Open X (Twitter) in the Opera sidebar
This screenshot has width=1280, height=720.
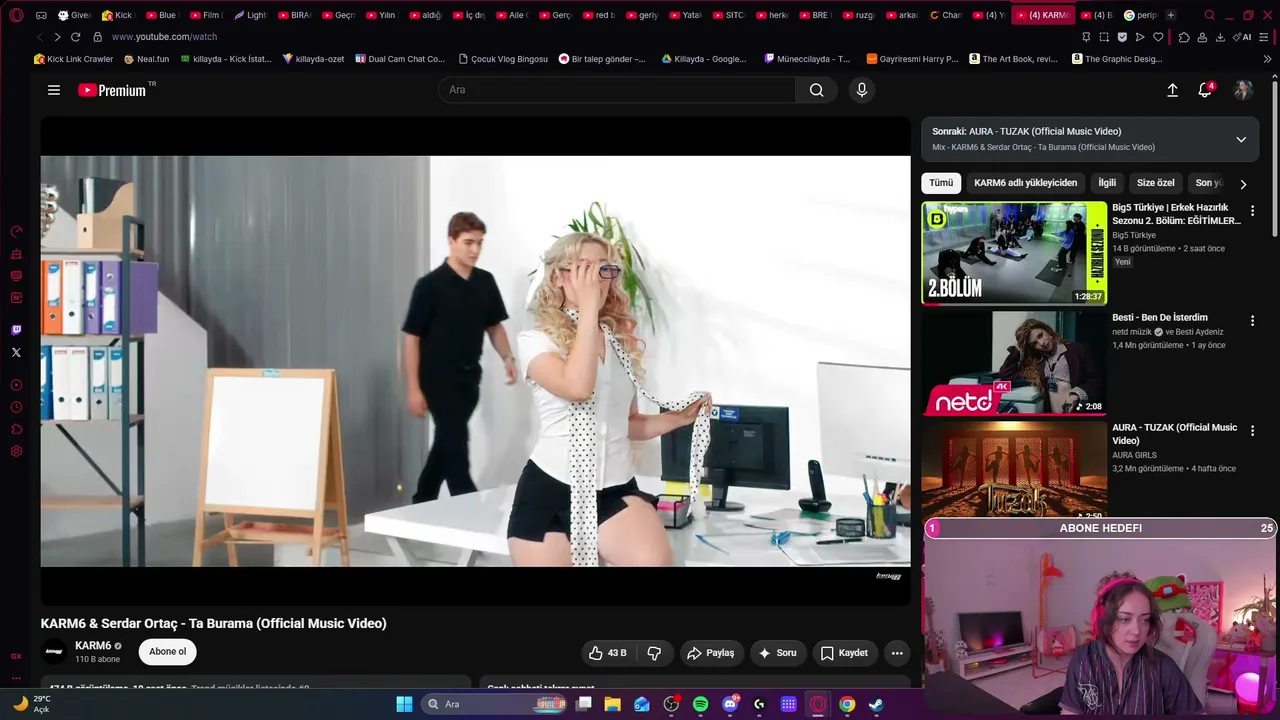pyautogui.click(x=16, y=352)
